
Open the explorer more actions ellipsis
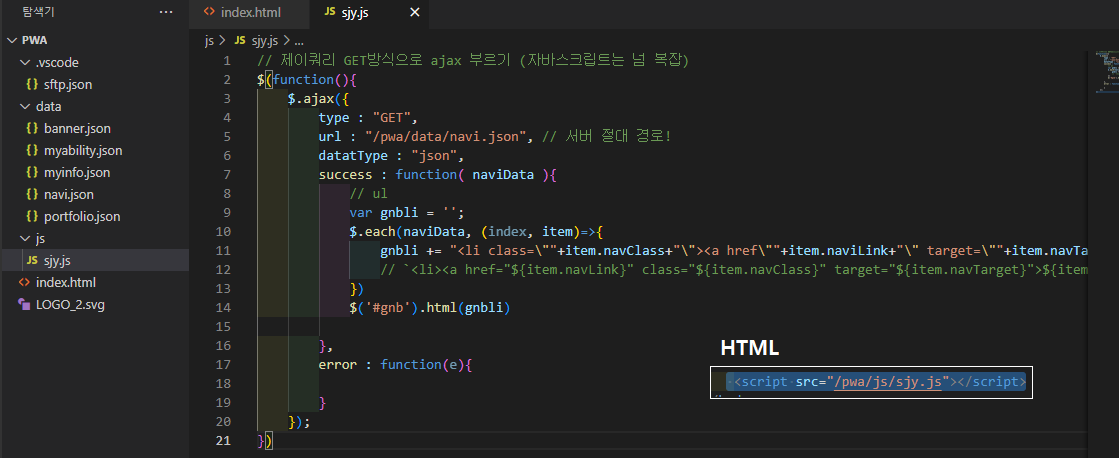coord(166,12)
